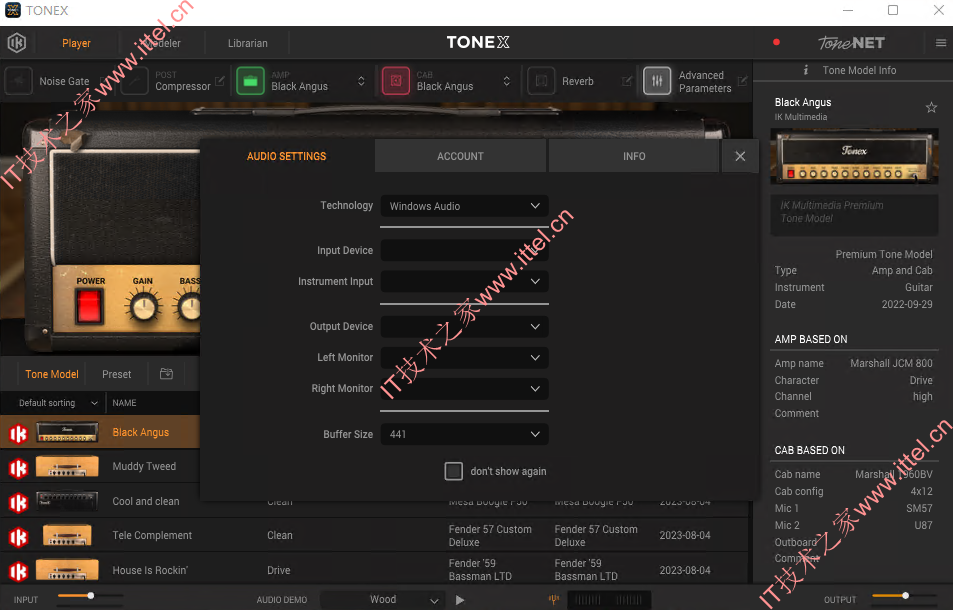
Task: Open the hamburger menu icon
Action: (941, 43)
